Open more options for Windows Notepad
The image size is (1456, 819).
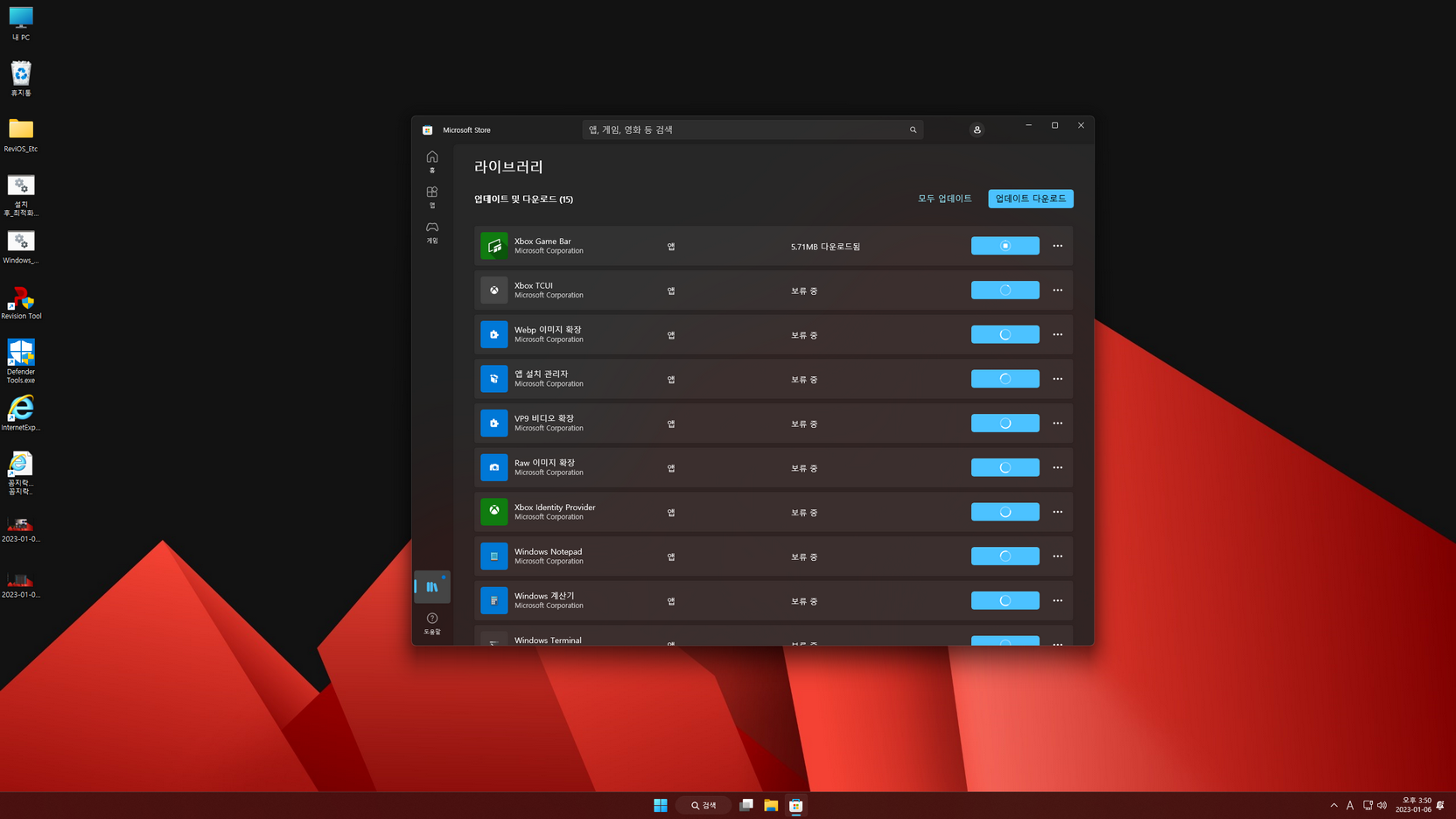click(x=1058, y=556)
